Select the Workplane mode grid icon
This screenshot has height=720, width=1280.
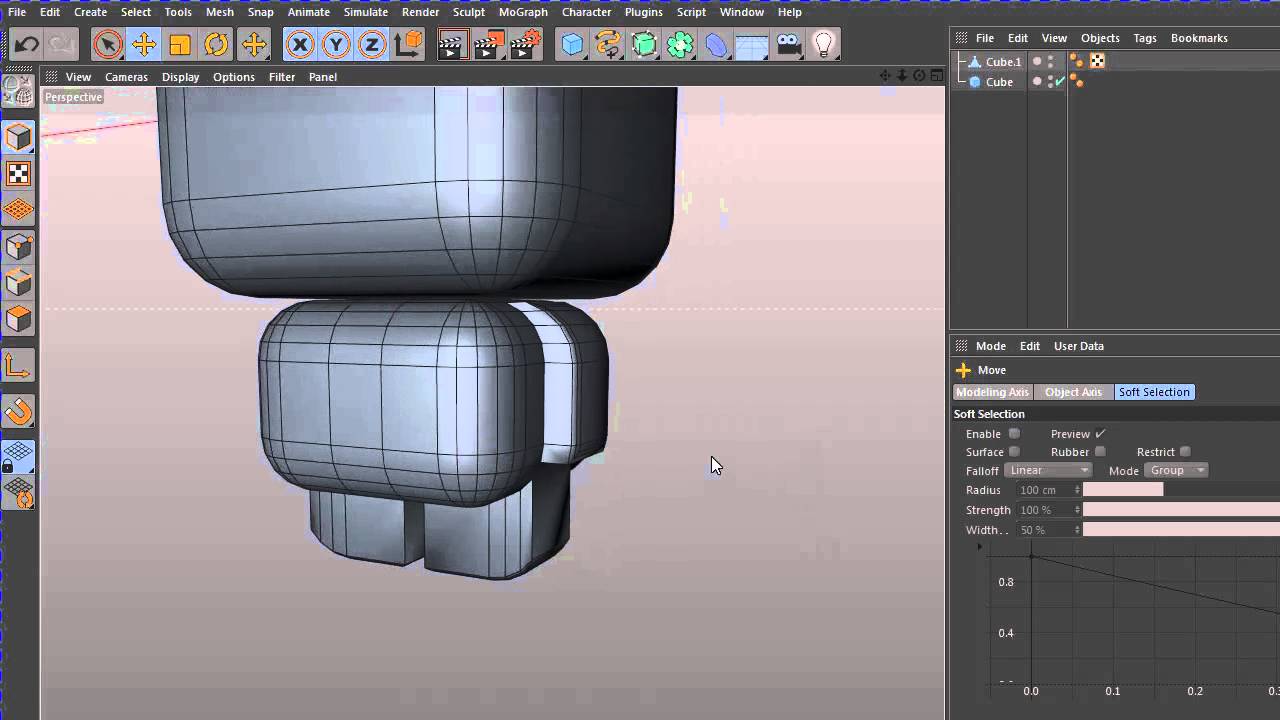(x=19, y=210)
